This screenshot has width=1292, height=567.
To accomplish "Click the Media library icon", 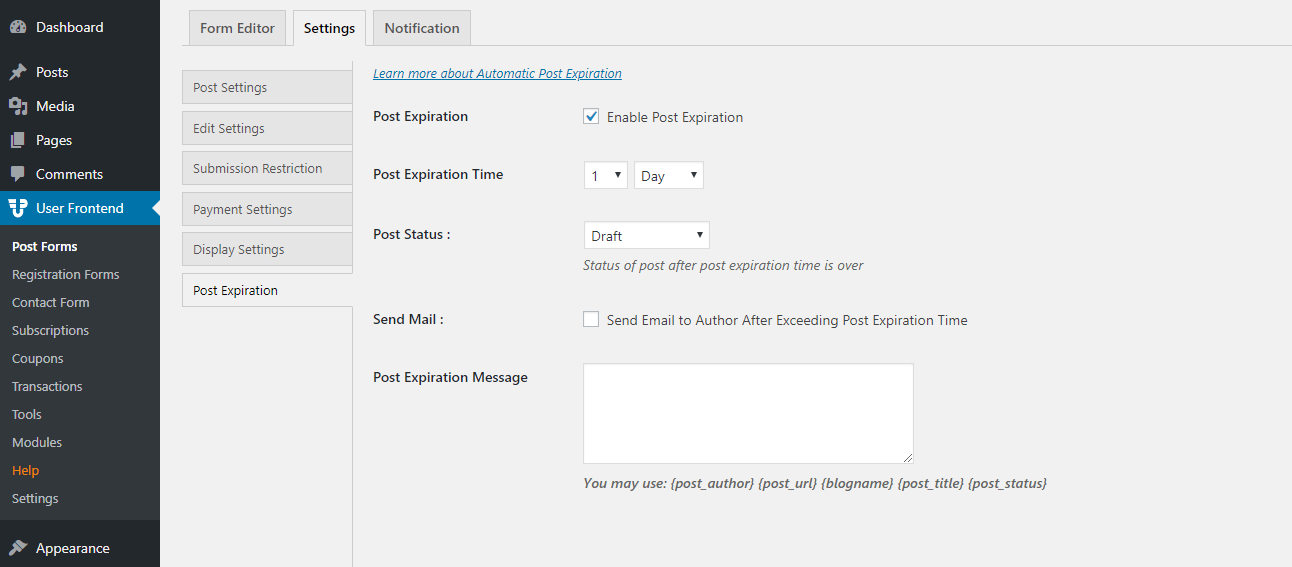I will coord(18,106).
